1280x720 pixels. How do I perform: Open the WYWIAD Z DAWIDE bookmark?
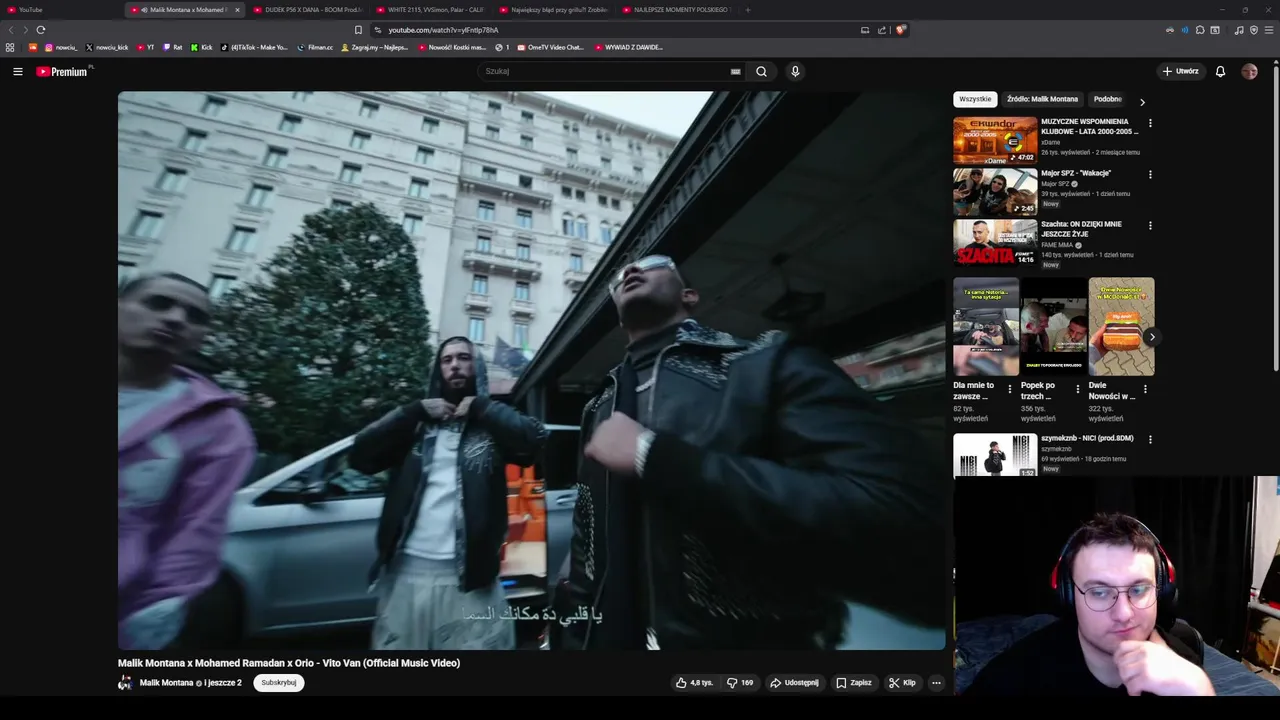(628, 47)
